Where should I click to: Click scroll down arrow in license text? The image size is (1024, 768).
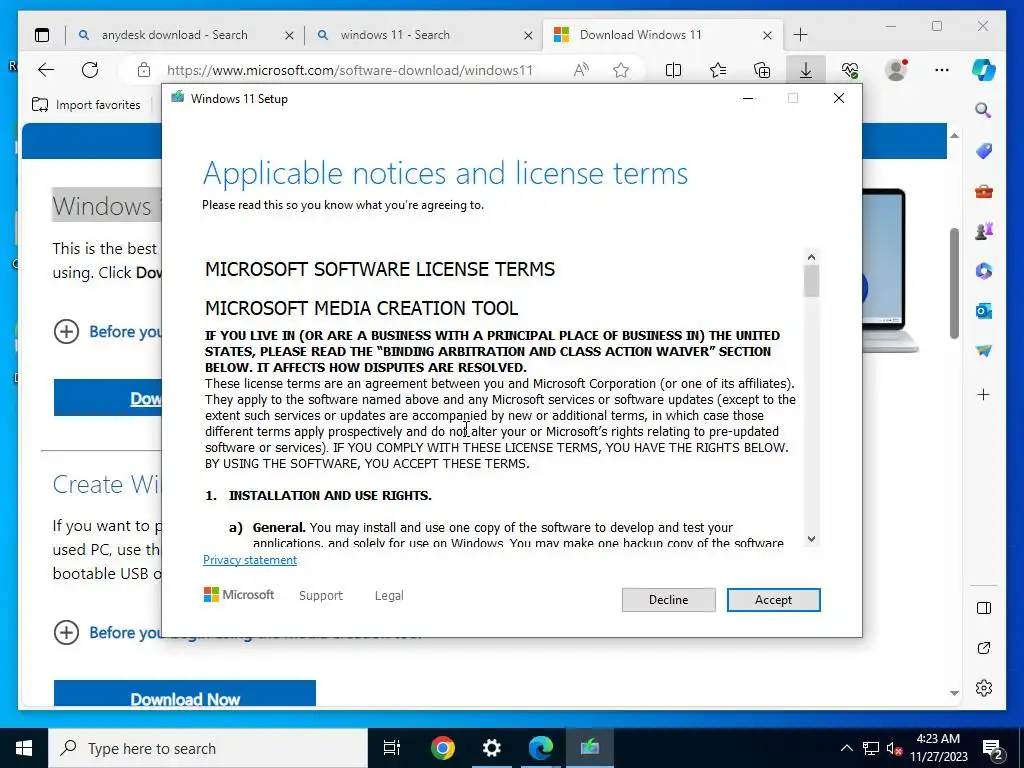click(811, 539)
